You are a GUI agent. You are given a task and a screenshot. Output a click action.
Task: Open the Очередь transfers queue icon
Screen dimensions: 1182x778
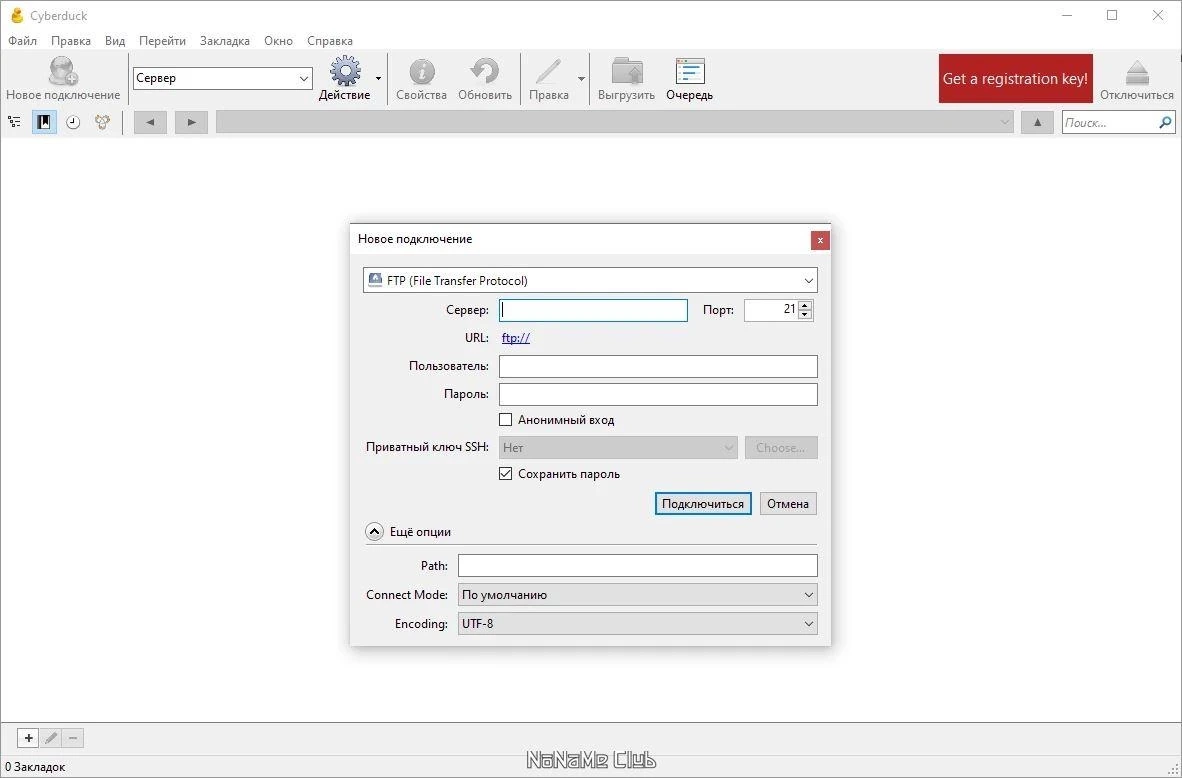pos(690,72)
